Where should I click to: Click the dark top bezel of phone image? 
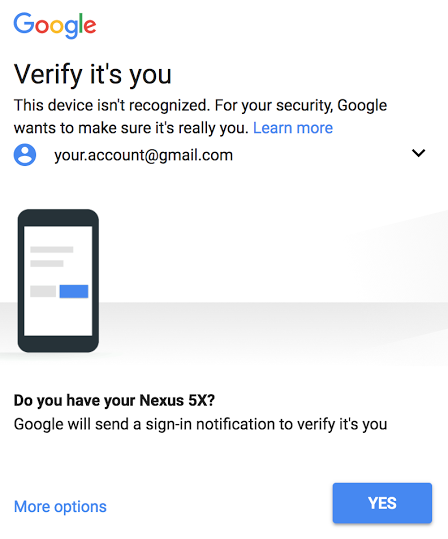coord(58,217)
